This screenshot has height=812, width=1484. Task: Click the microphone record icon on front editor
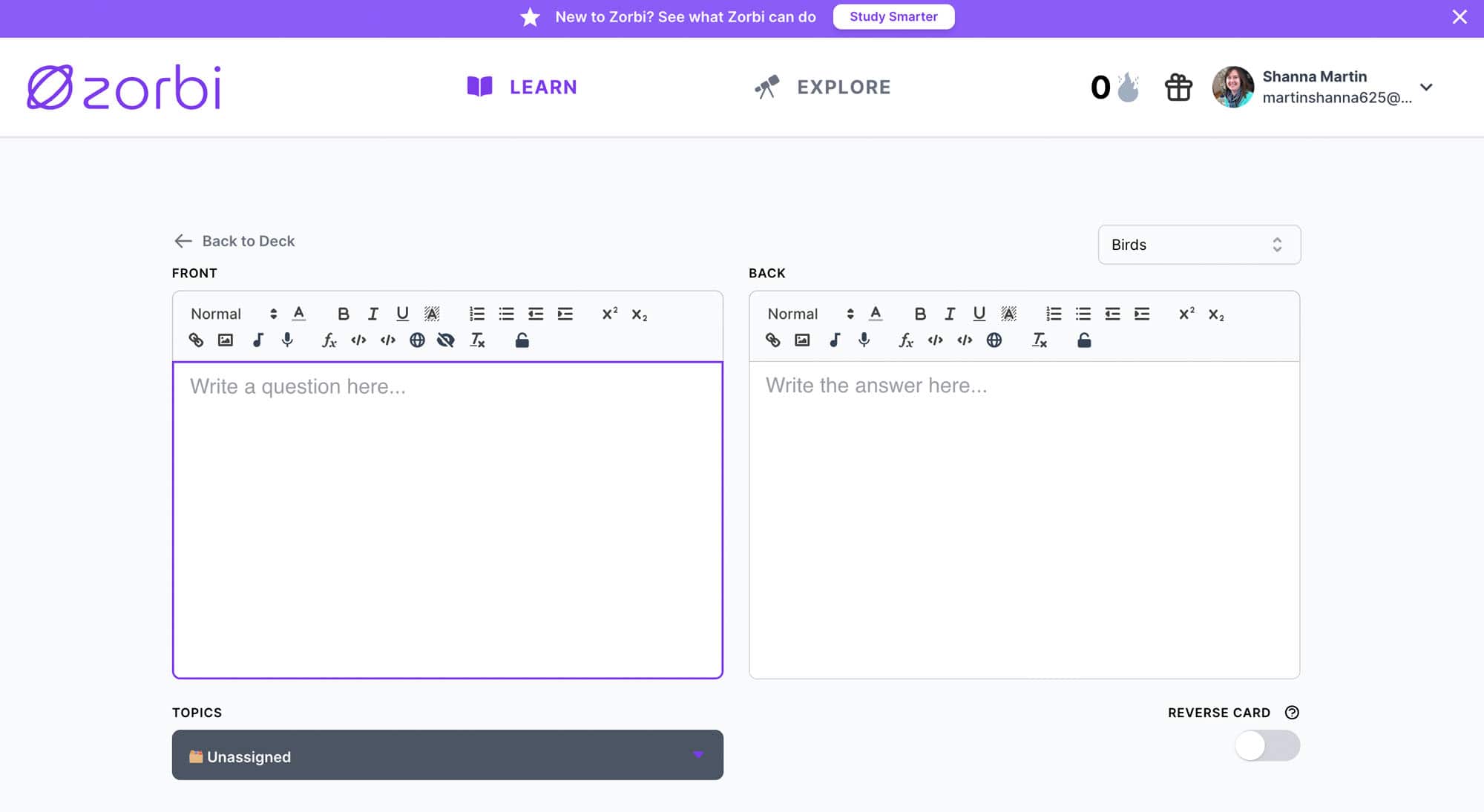point(287,340)
